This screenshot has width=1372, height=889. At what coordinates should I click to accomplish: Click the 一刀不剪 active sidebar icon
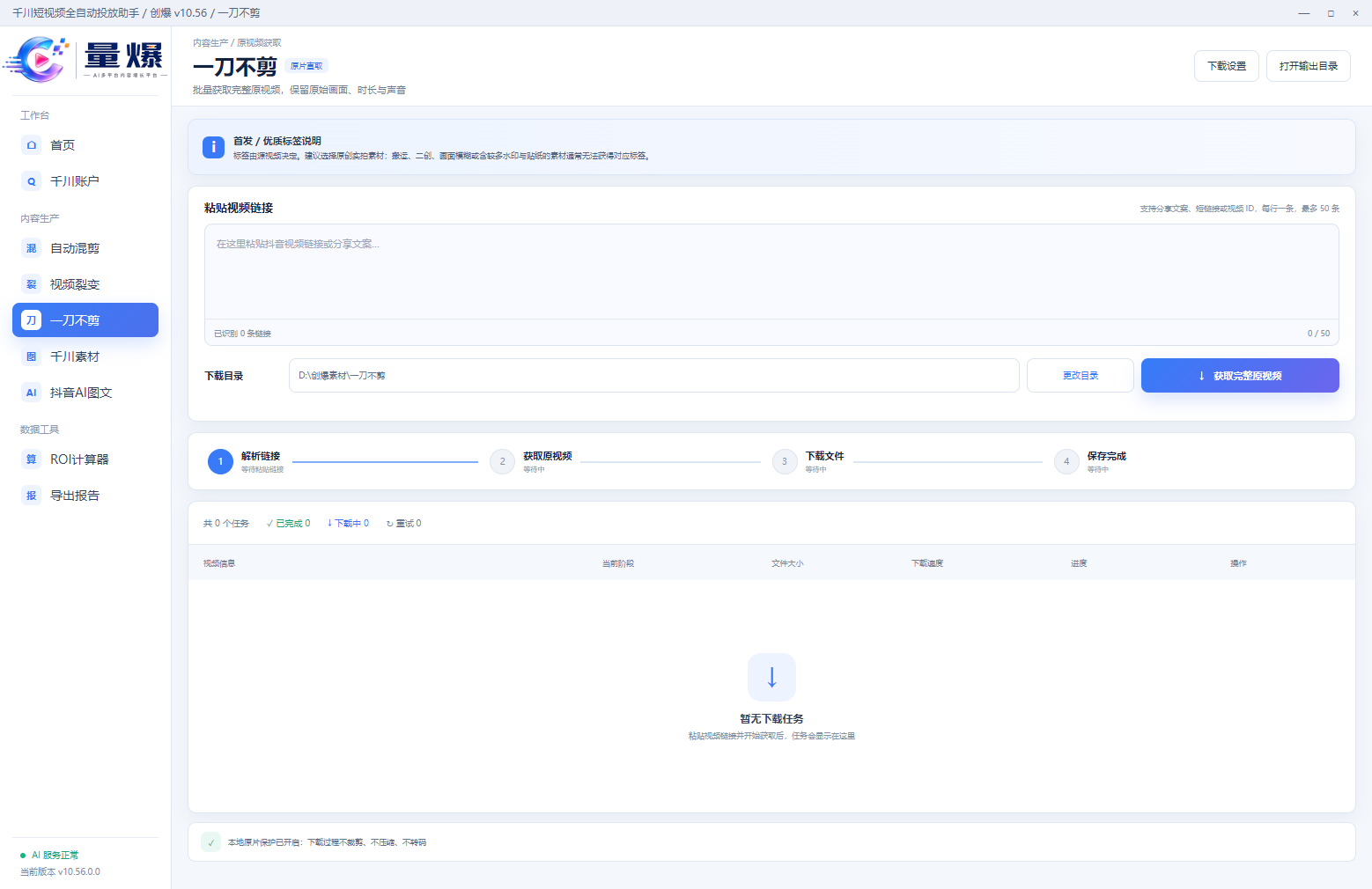[x=32, y=320]
